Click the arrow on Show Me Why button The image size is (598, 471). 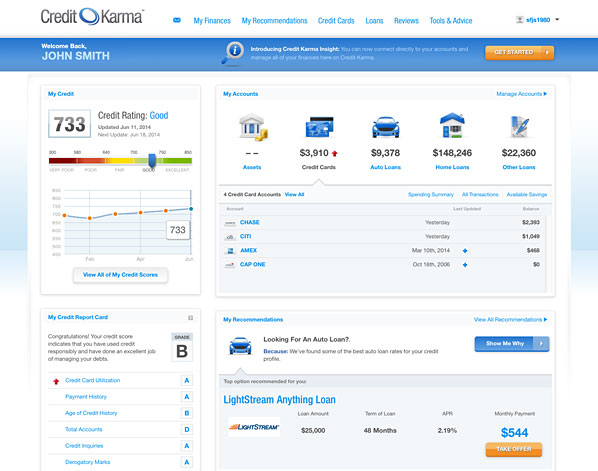(541, 344)
